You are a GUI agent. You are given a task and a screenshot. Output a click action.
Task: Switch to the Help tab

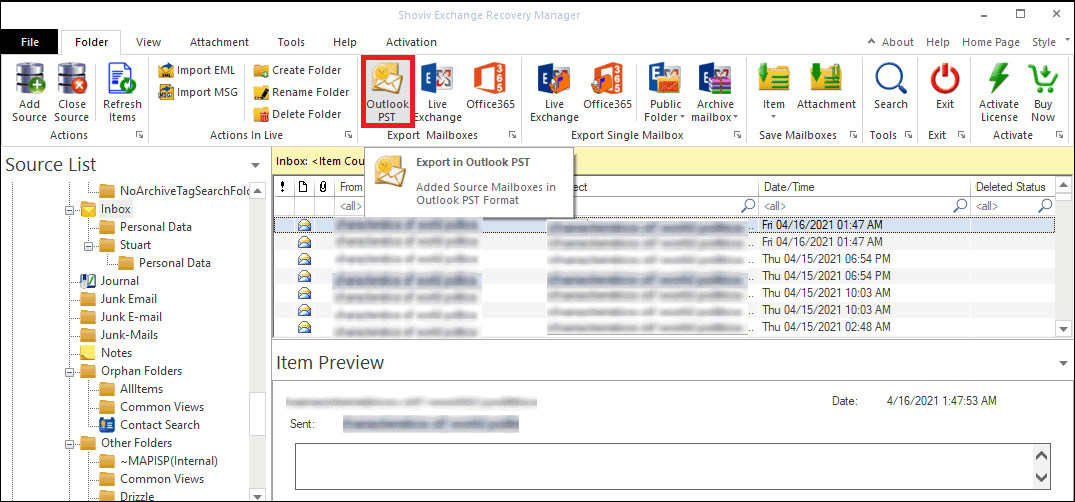coord(345,42)
